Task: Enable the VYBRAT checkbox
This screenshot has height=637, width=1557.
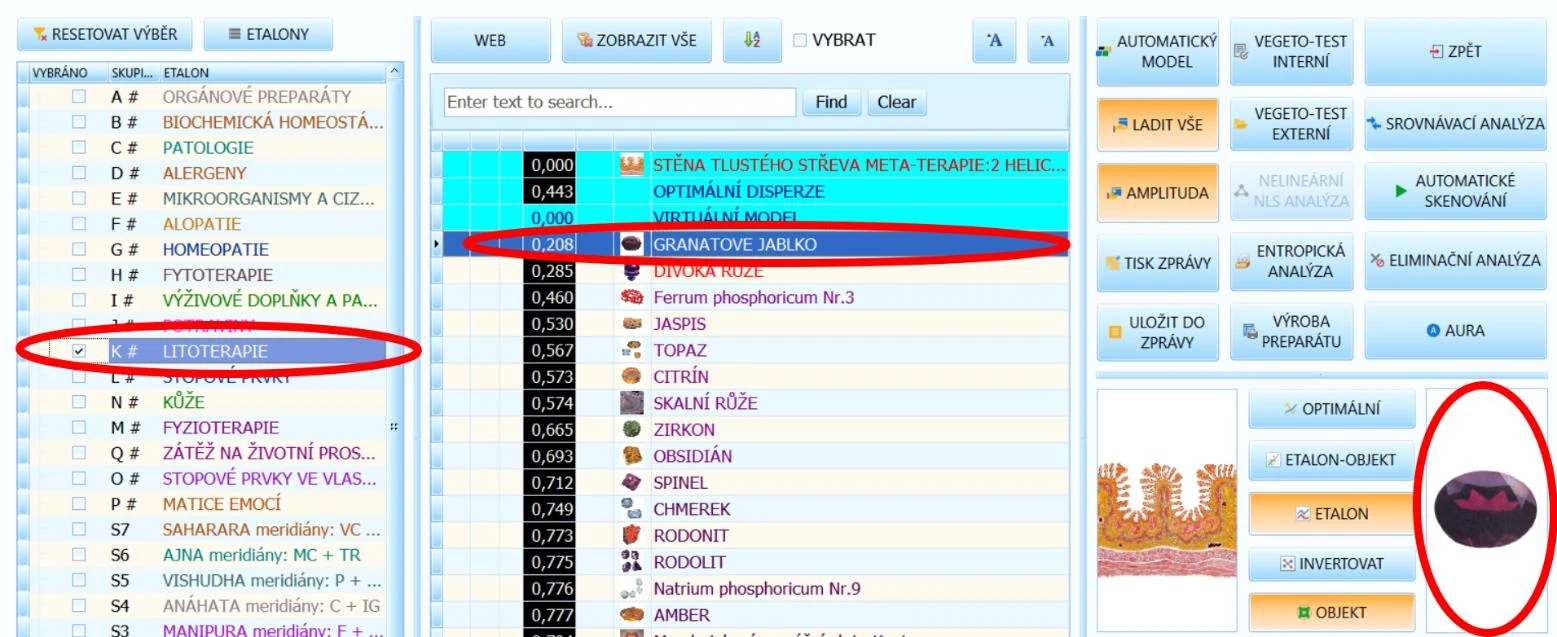Action: (x=800, y=41)
